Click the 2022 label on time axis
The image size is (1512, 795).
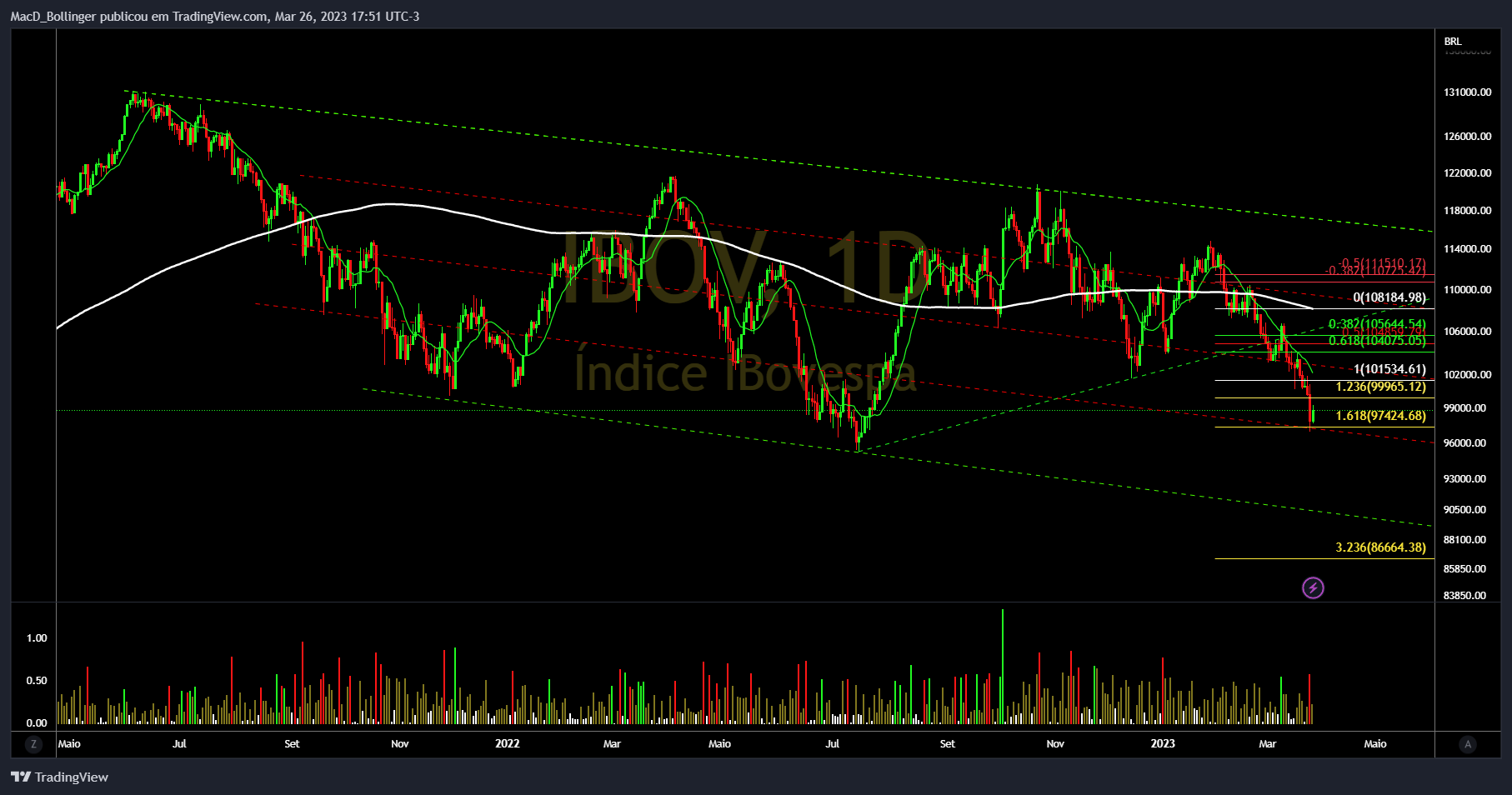pyautogui.click(x=507, y=744)
